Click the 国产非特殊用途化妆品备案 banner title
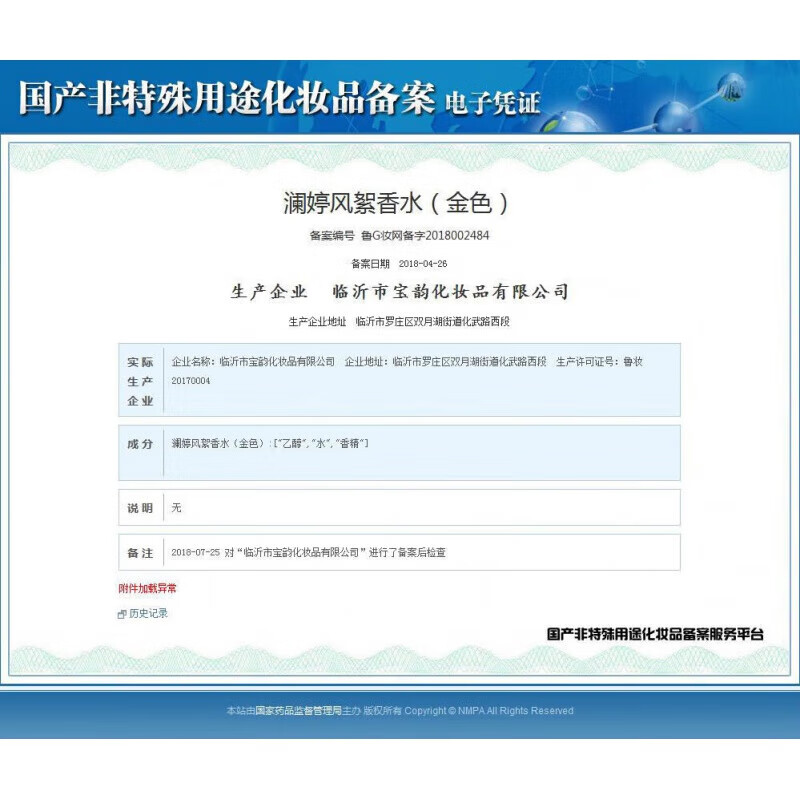The height and width of the screenshot is (800, 800). coord(226,100)
